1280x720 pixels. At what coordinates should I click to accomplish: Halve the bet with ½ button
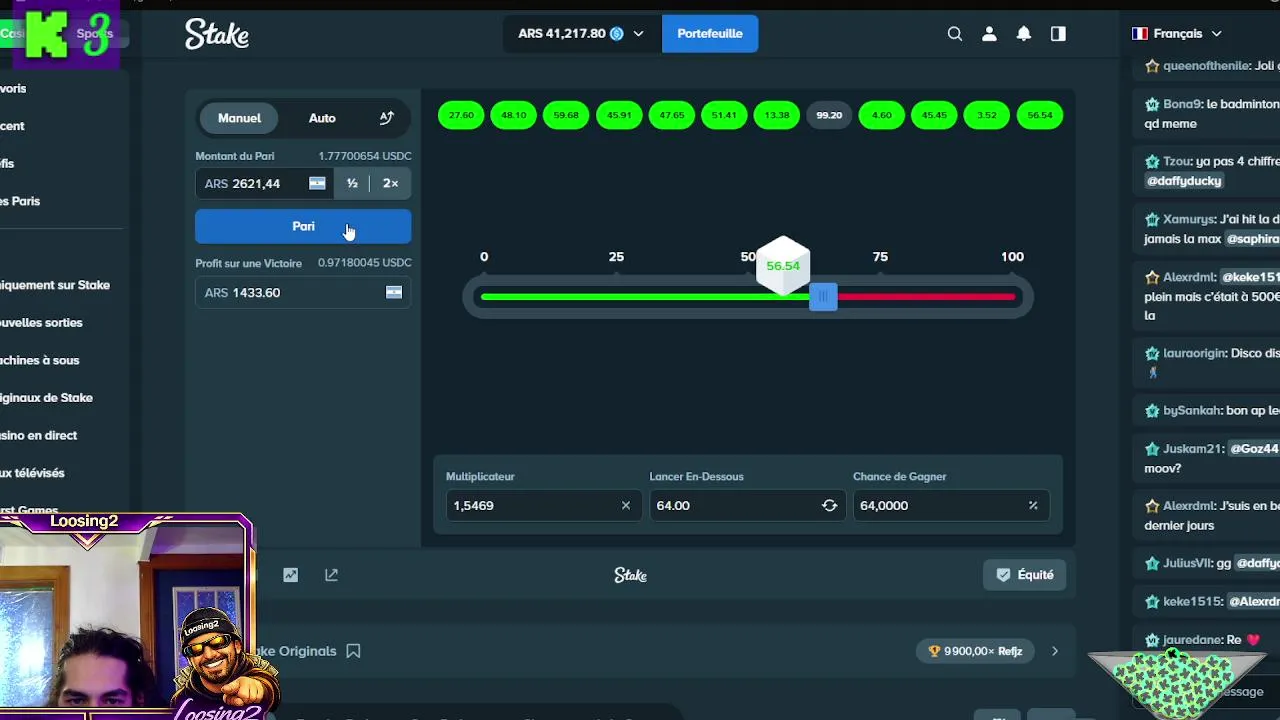click(x=352, y=184)
